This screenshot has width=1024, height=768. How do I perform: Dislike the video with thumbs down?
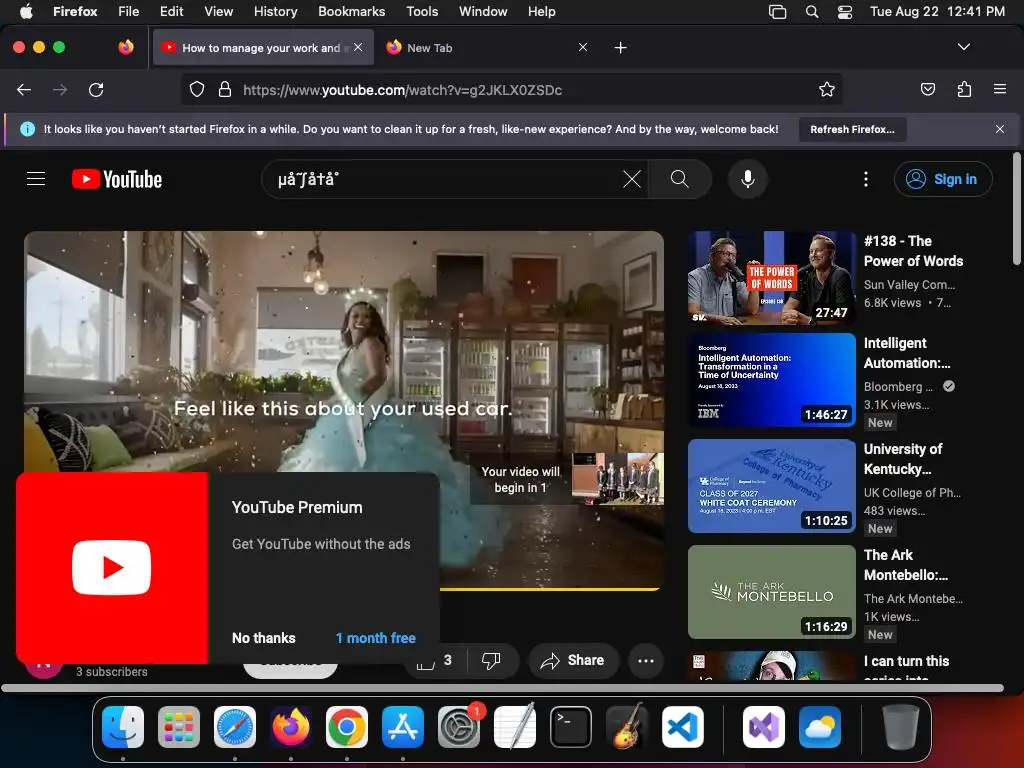coord(491,660)
